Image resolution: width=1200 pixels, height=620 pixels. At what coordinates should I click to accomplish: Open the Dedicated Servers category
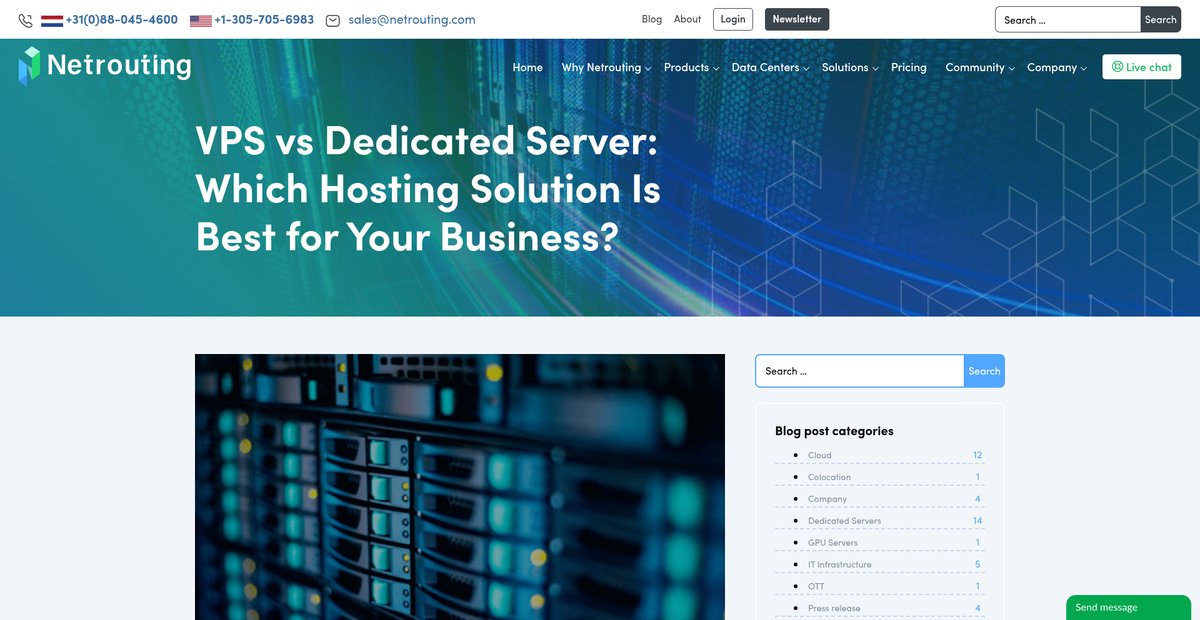(x=844, y=521)
